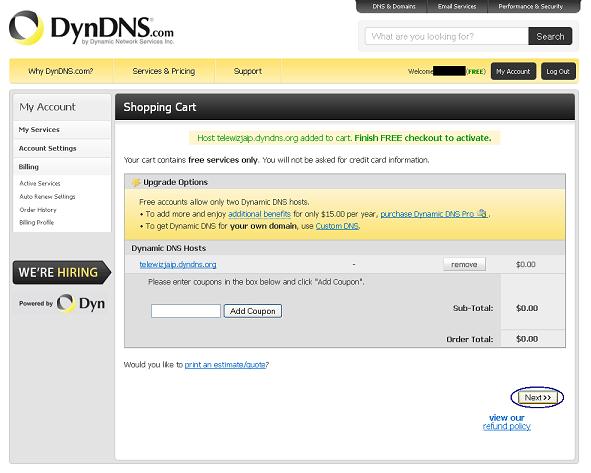591x473 pixels.
Task: Open Why DynDNS.com? menu item
Action: [61, 71]
